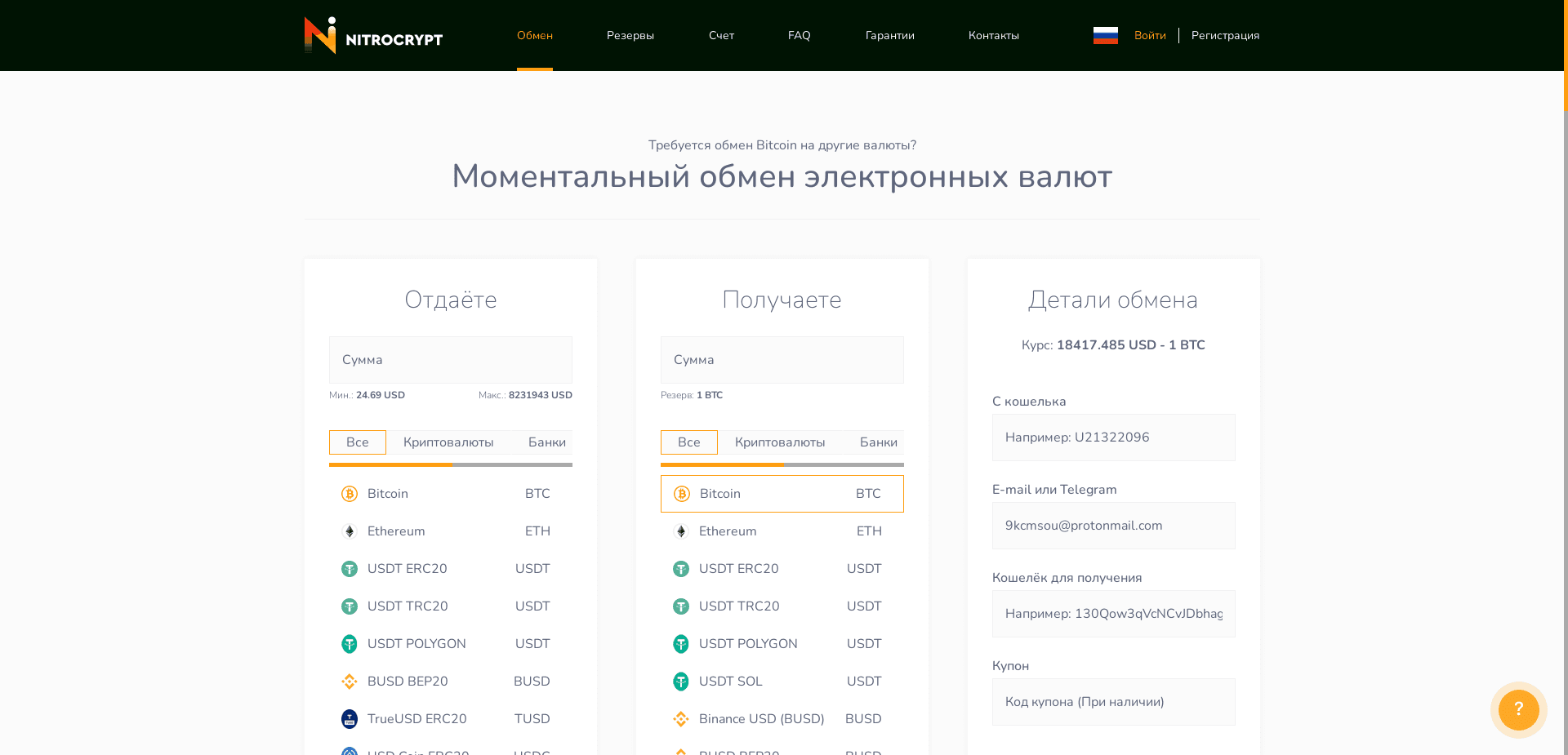Open the 'Регистрация' page
1568x755 pixels.
1225,35
